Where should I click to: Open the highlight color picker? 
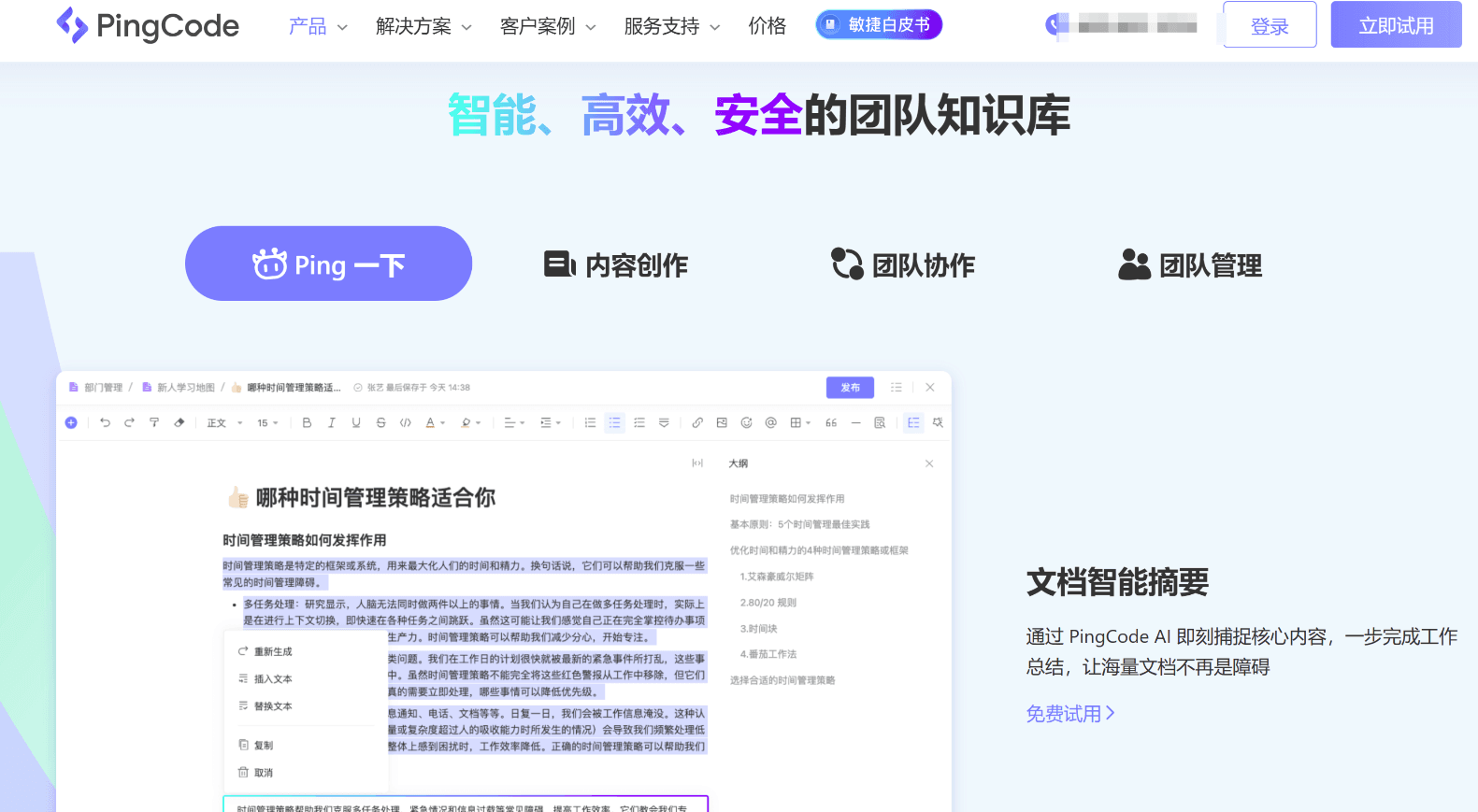(x=470, y=423)
